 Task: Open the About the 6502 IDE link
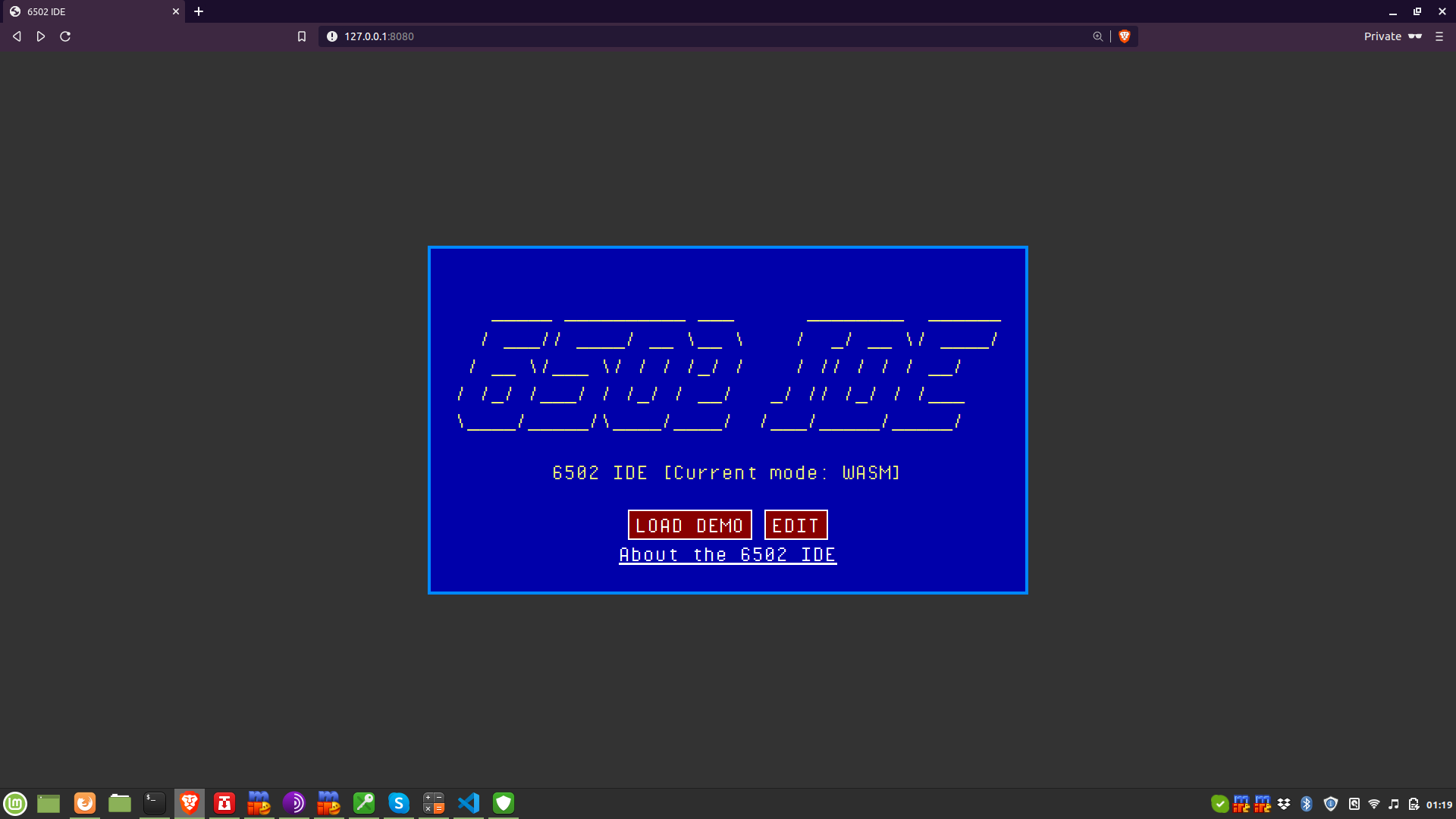[727, 555]
